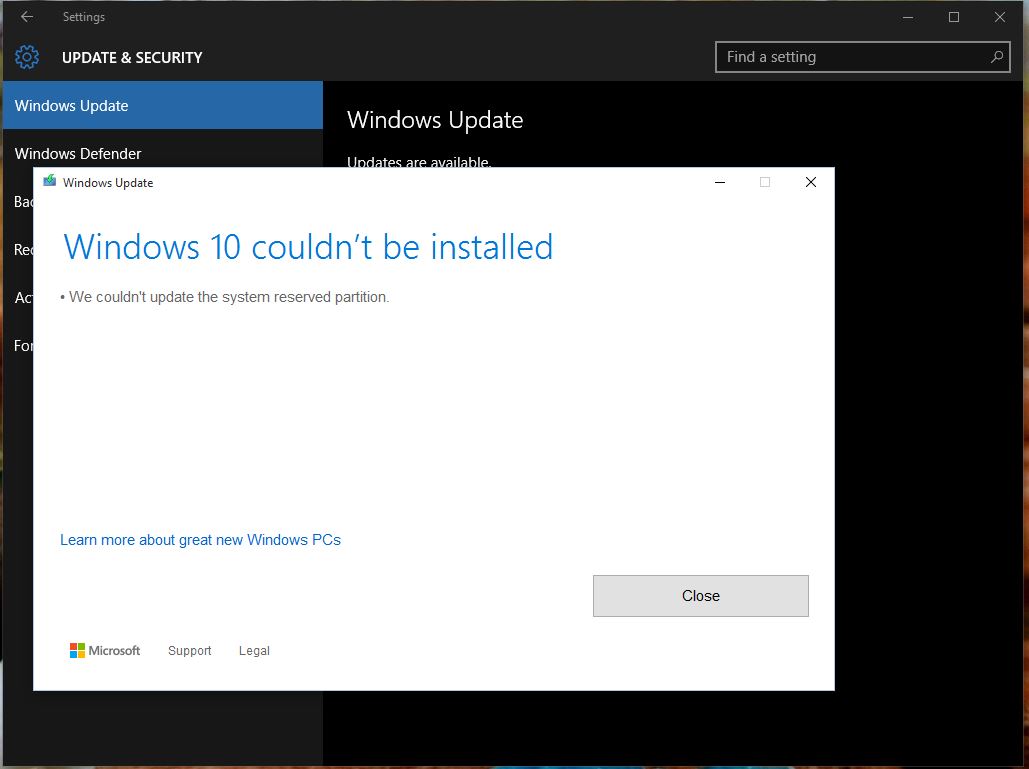Image resolution: width=1029 pixels, height=769 pixels.
Task: Click the UPDATE & SECURITY header title
Action: 132,58
